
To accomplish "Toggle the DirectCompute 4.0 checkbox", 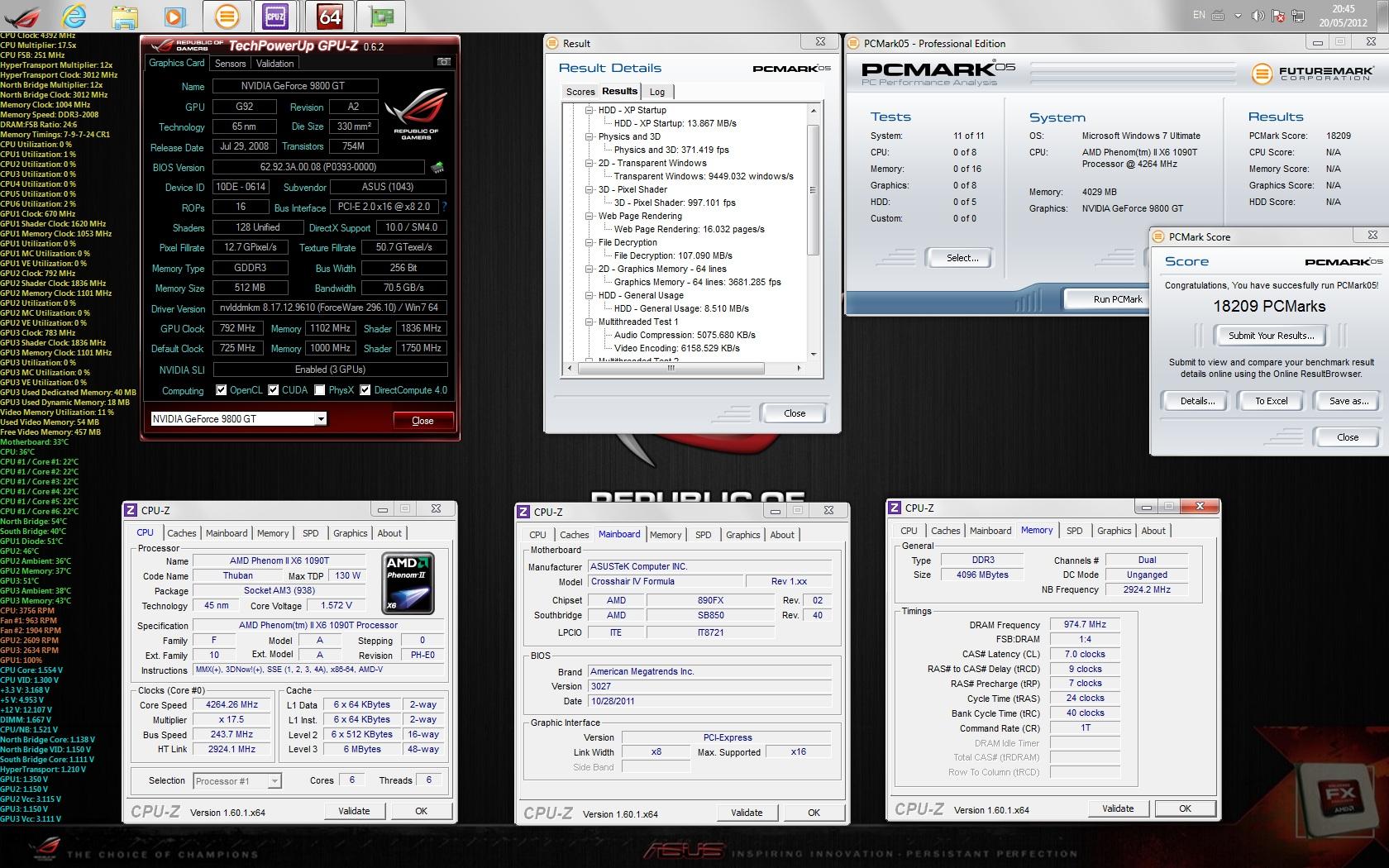I will click(x=365, y=390).
